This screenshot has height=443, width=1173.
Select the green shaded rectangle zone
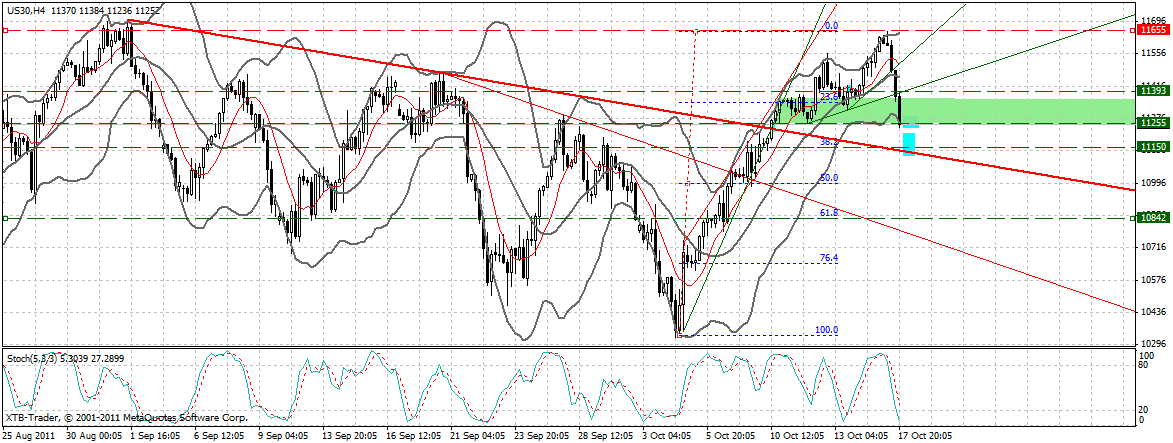1020,111
